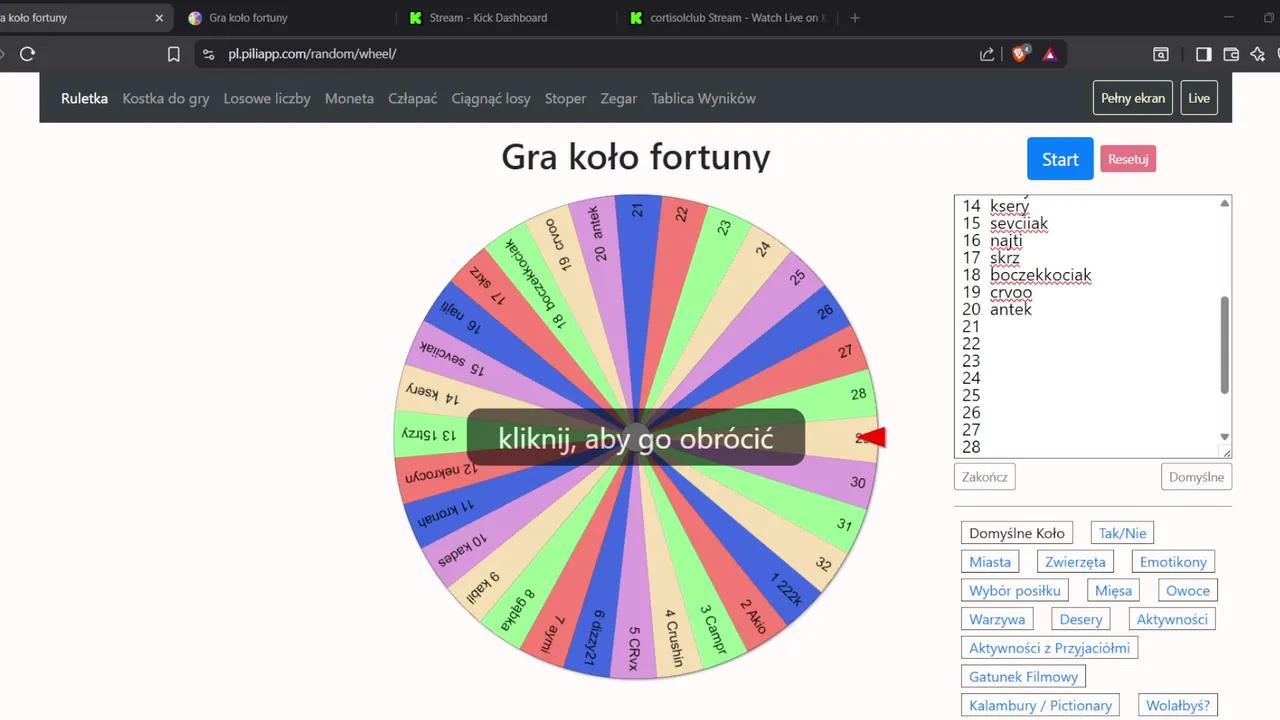Open the Moneta page link
The width and height of the screenshot is (1280, 720).
(x=349, y=98)
